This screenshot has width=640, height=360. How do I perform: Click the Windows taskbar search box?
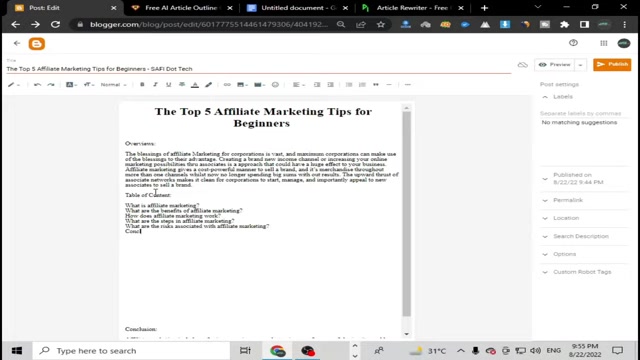pos(131,351)
